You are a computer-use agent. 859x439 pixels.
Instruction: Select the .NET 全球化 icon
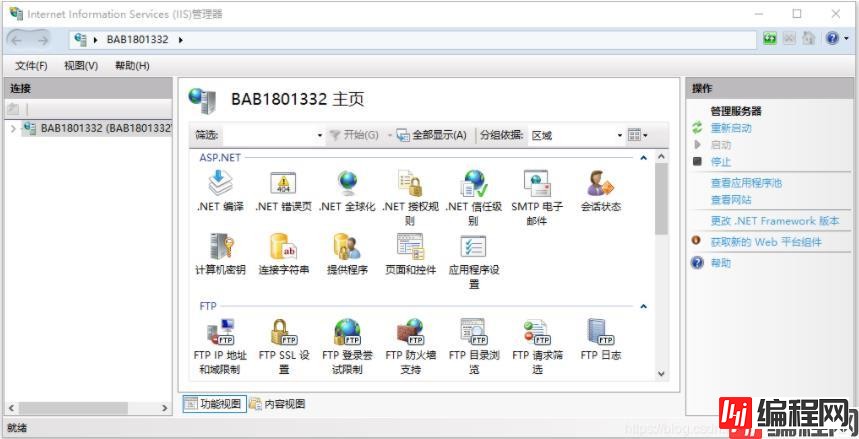coord(347,185)
